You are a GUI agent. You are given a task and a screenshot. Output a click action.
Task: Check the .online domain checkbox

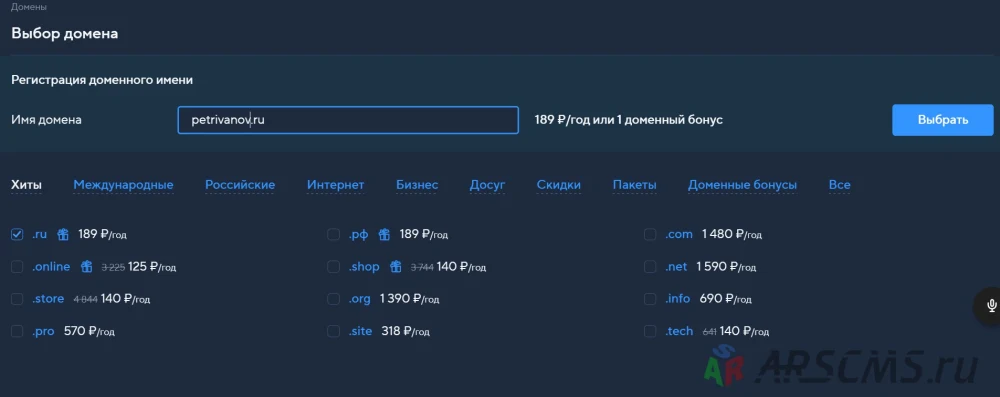pyautogui.click(x=17, y=267)
